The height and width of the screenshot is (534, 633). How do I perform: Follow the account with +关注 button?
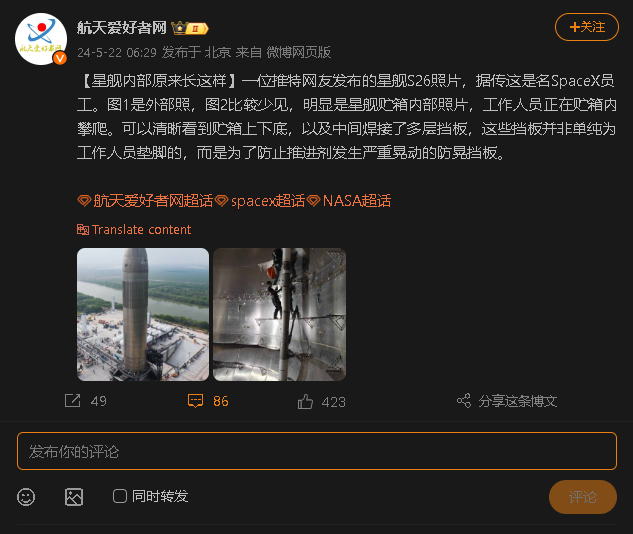coord(587,27)
